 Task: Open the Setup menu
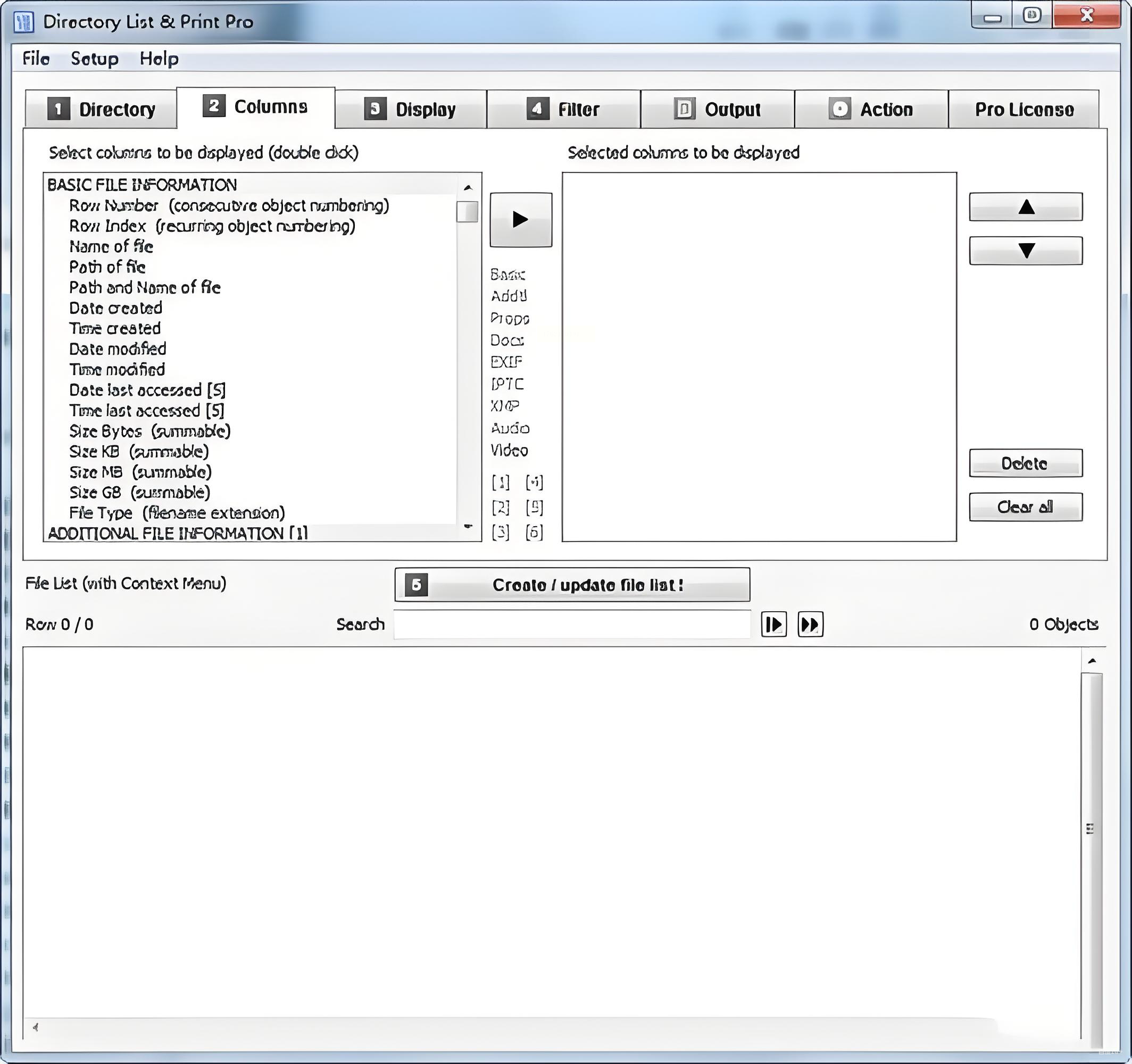tap(95, 59)
